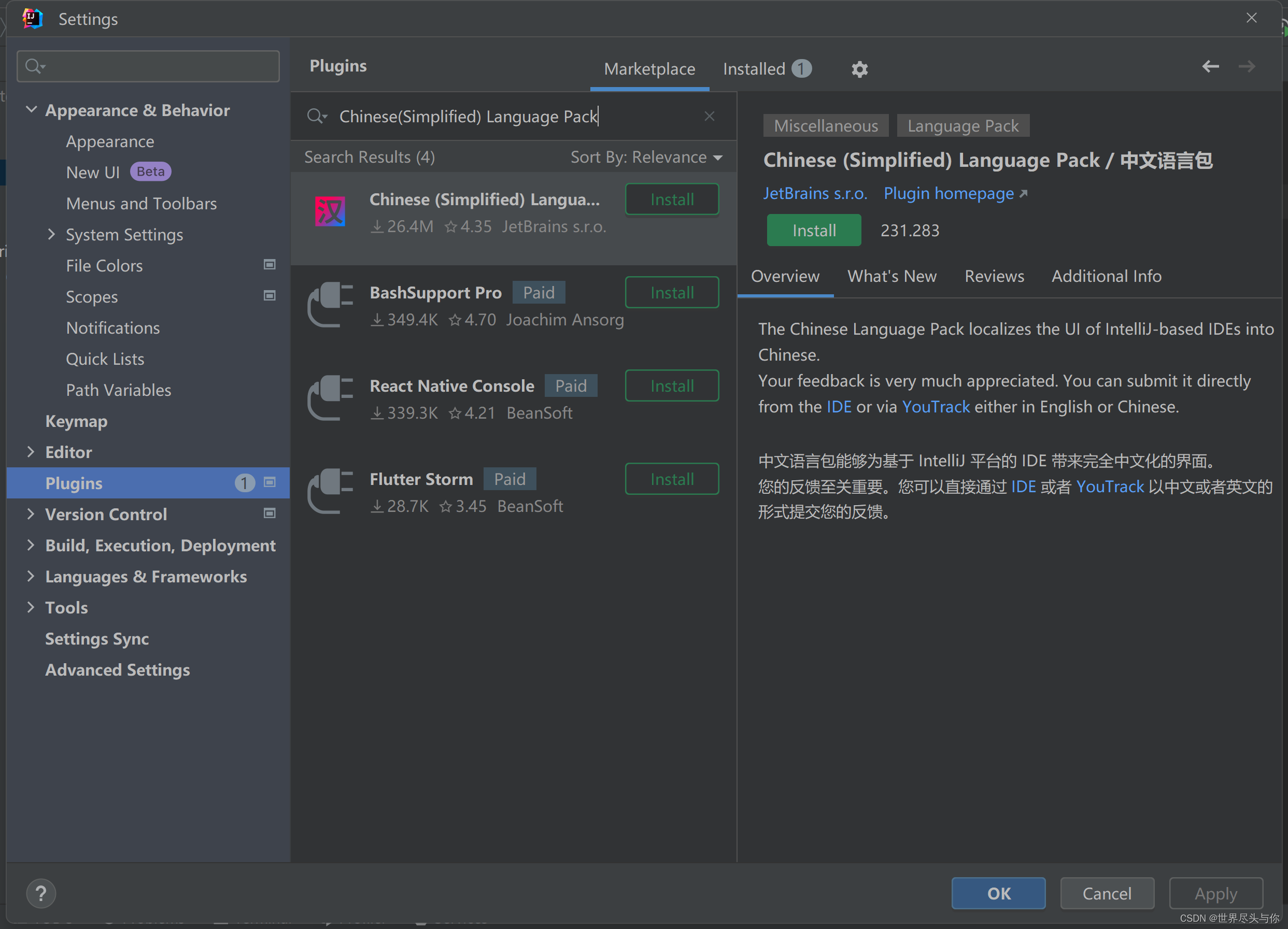Close the Settings dialog
Viewport: 1288px width, 929px height.
point(1251,18)
